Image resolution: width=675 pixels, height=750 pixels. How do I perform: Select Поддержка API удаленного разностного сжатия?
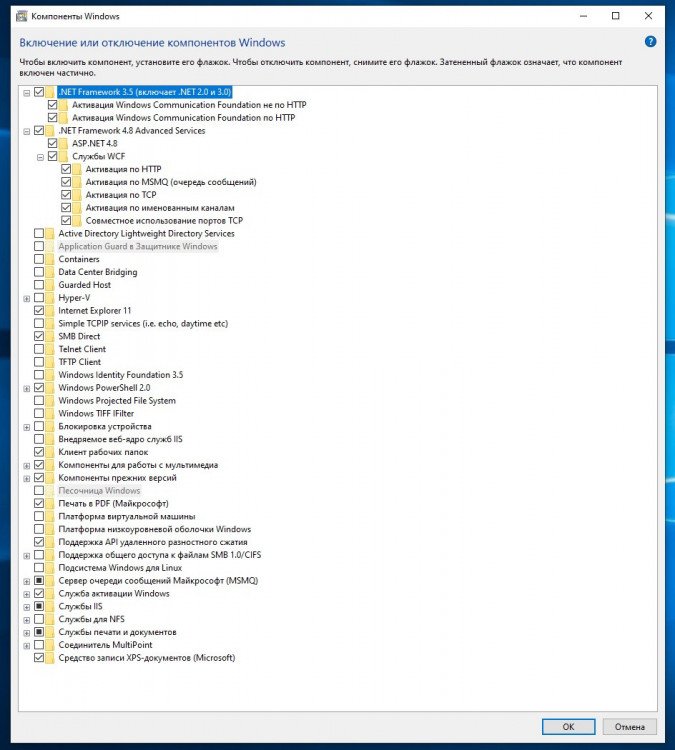(x=153, y=542)
